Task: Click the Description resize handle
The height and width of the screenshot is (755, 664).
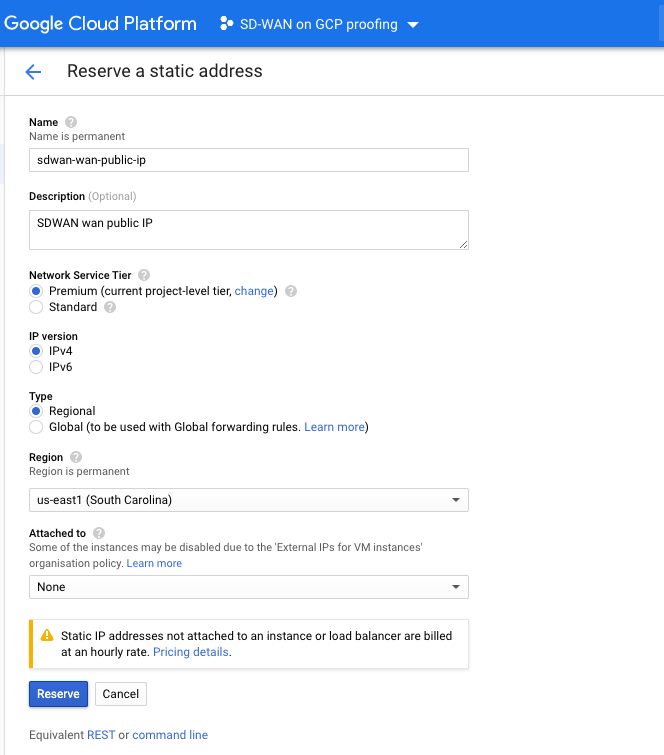Action: [x=463, y=245]
